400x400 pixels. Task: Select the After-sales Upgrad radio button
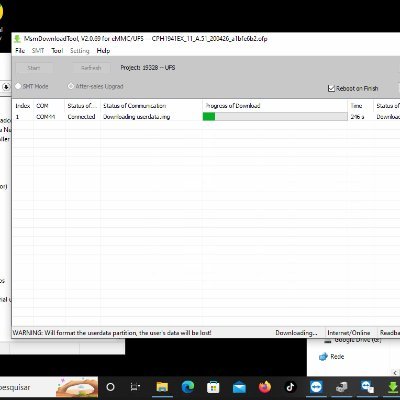coord(71,86)
